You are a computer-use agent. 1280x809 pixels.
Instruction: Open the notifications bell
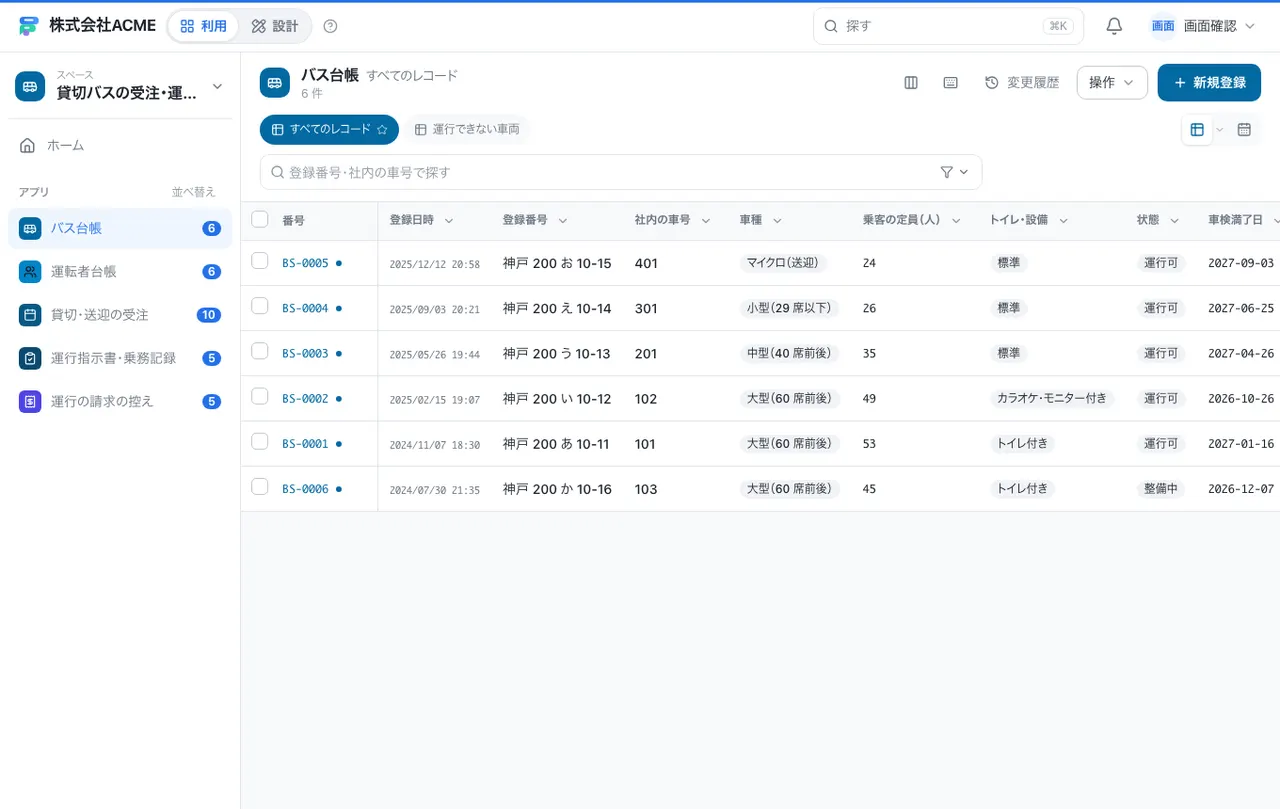pyautogui.click(x=1114, y=26)
